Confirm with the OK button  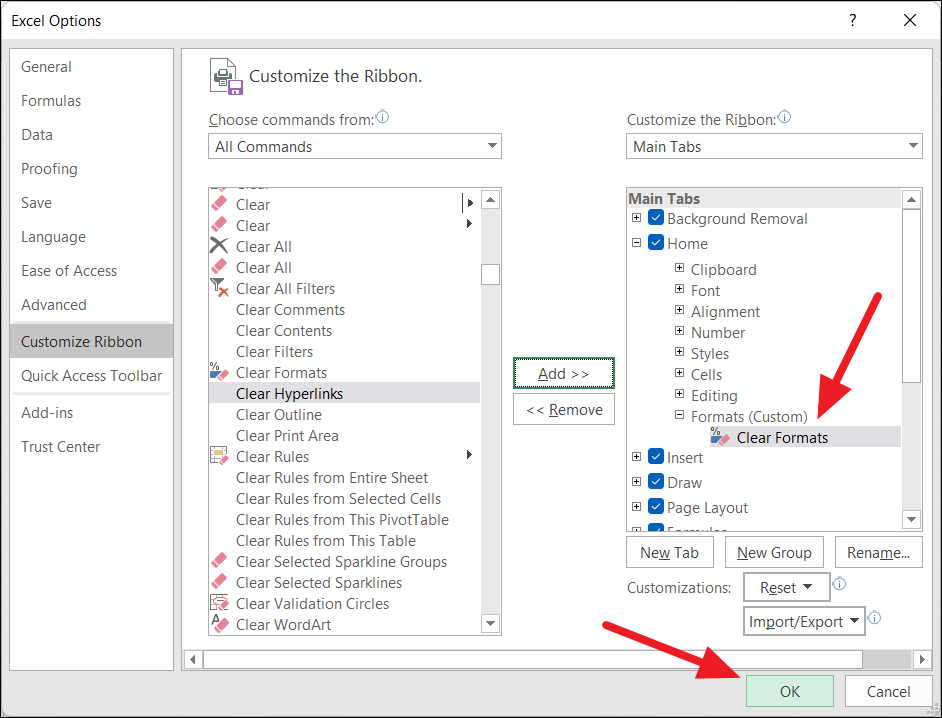click(x=789, y=691)
